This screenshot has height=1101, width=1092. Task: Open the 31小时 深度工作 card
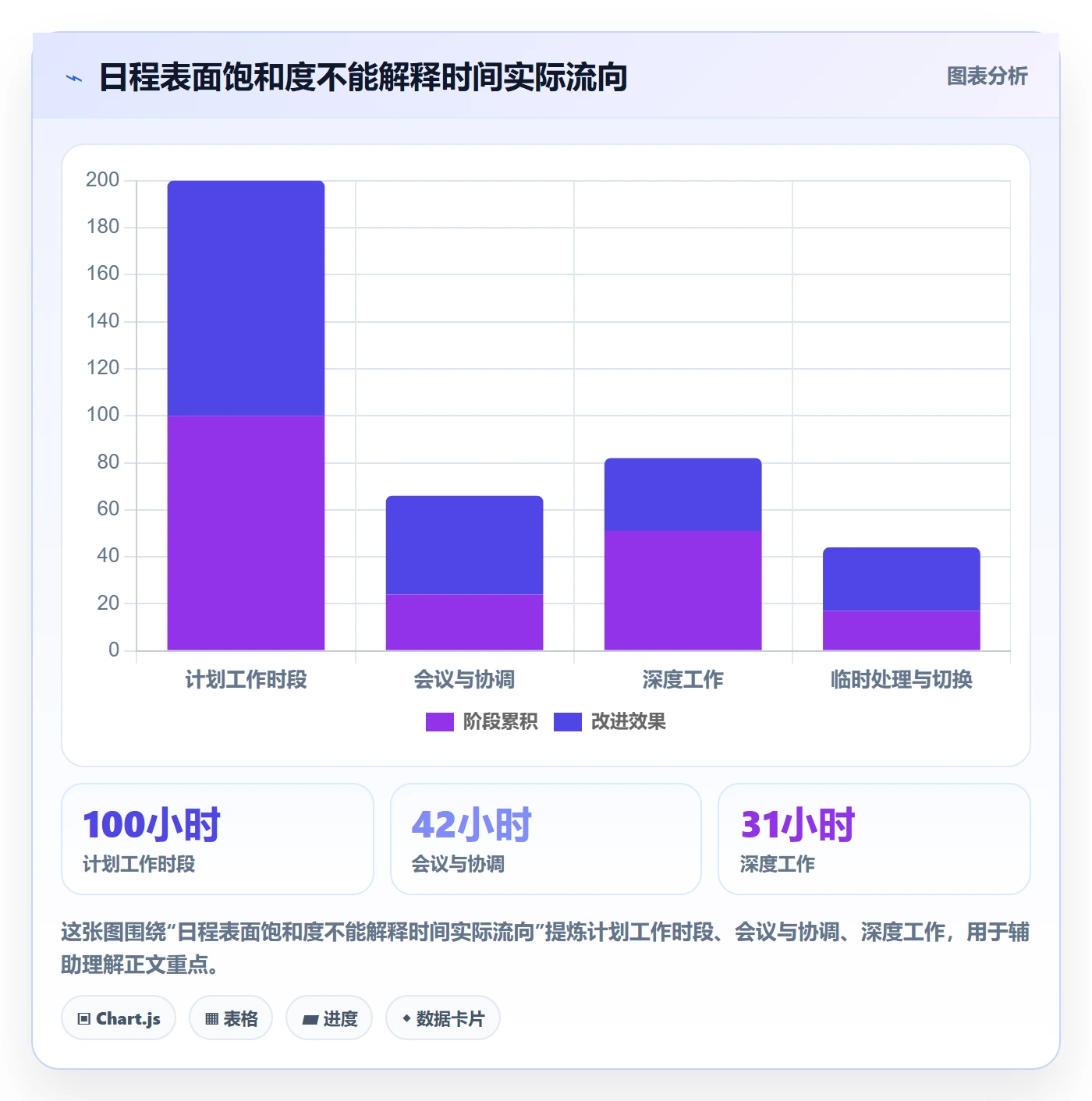click(x=874, y=839)
